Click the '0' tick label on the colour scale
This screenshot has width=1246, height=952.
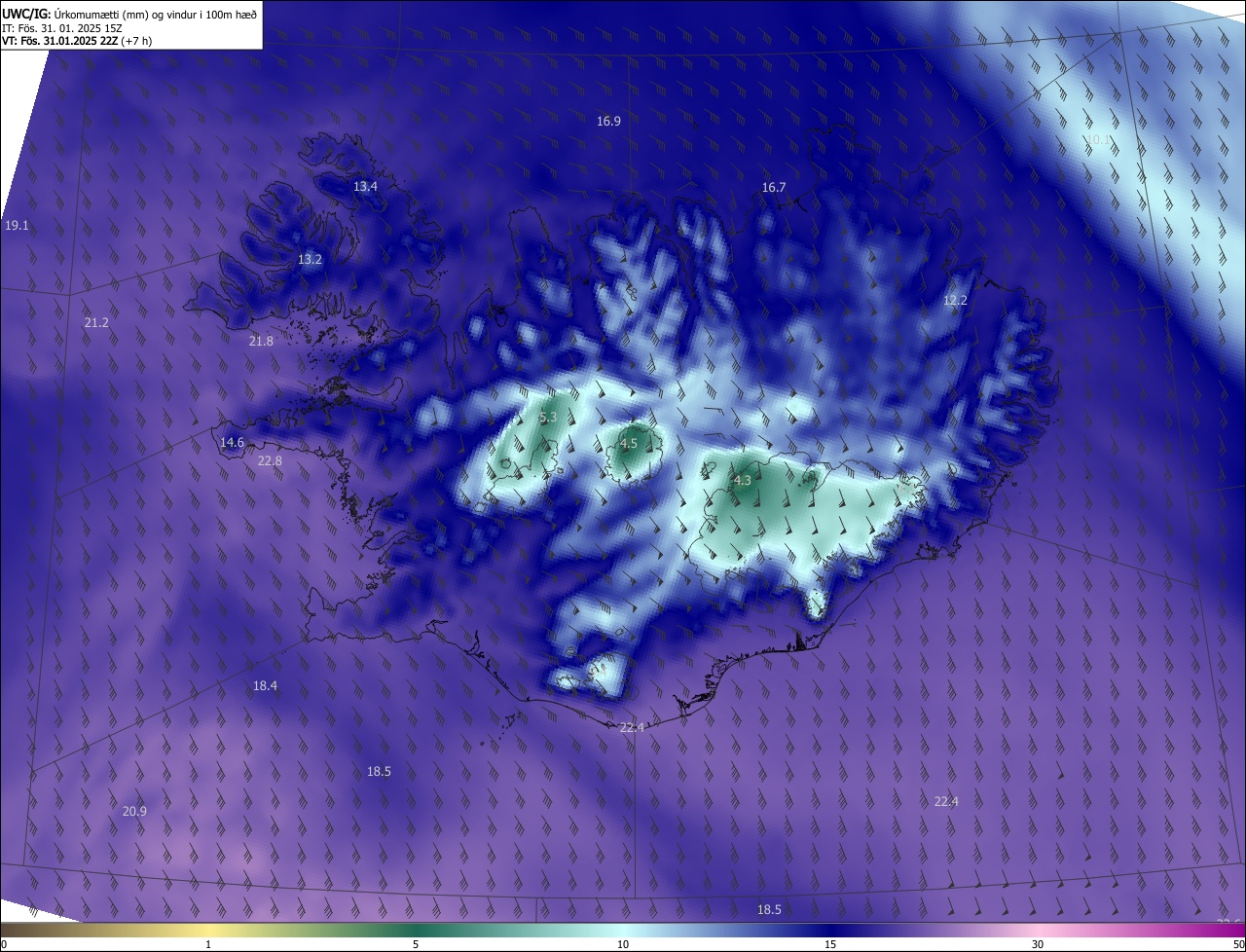point(4,945)
